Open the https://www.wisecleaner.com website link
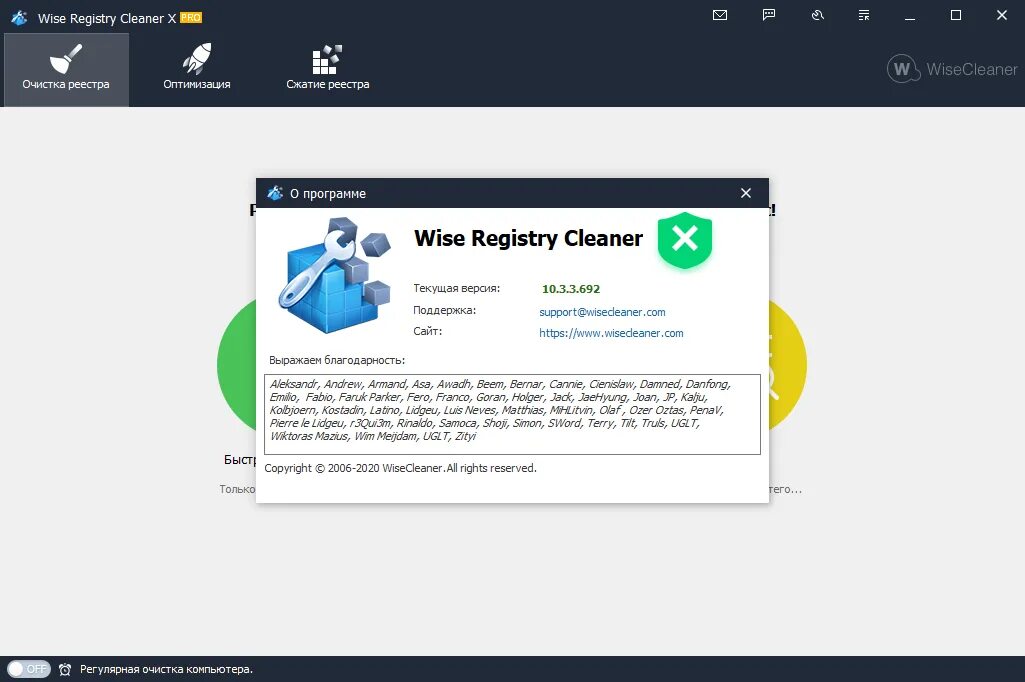Image resolution: width=1025 pixels, height=682 pixels. pyautogui.click(x=611, y=333)
